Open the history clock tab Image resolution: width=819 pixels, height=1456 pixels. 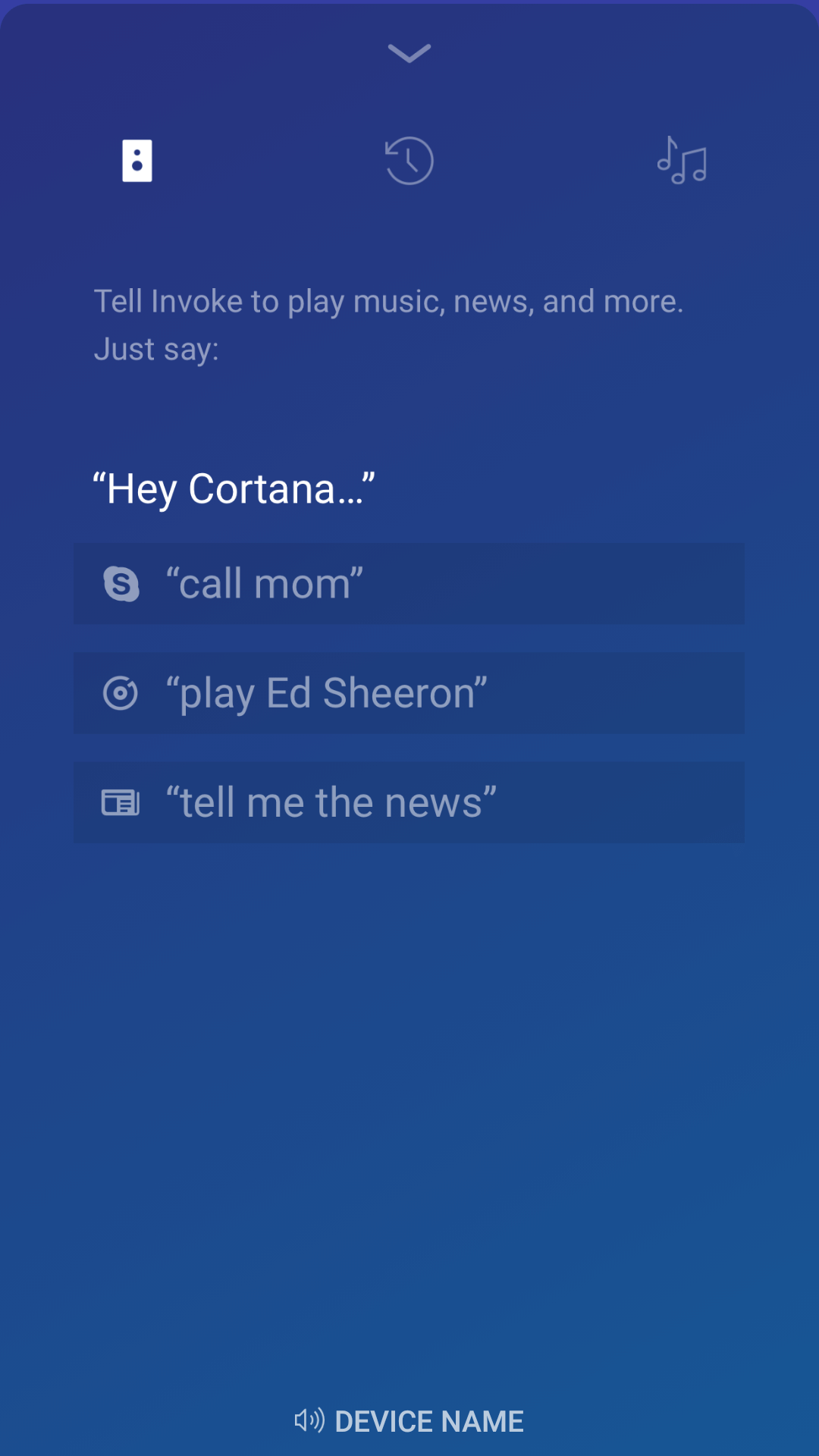(409, 161)
